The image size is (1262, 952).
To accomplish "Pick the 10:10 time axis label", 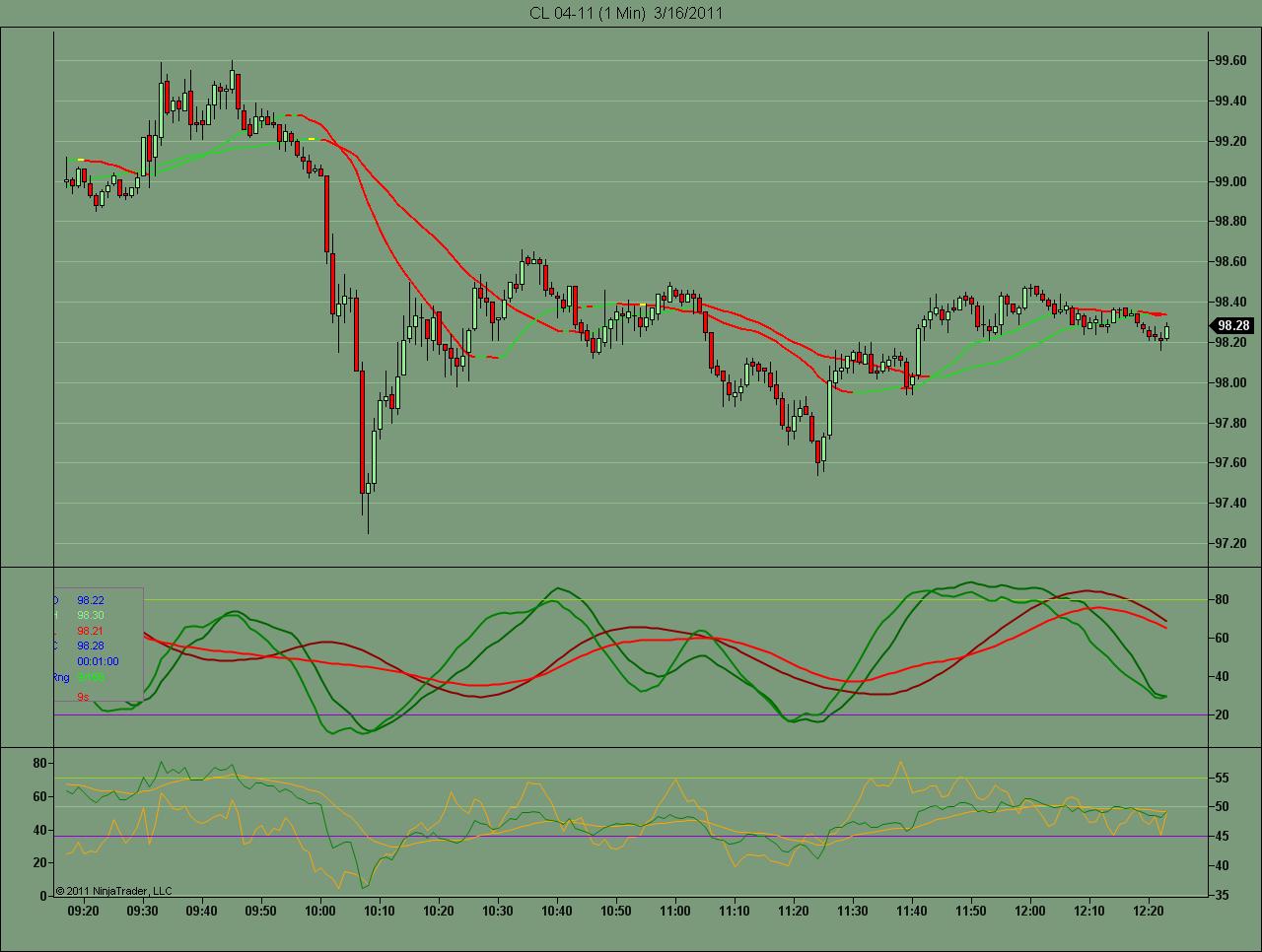I will click(x=380, y=912).
